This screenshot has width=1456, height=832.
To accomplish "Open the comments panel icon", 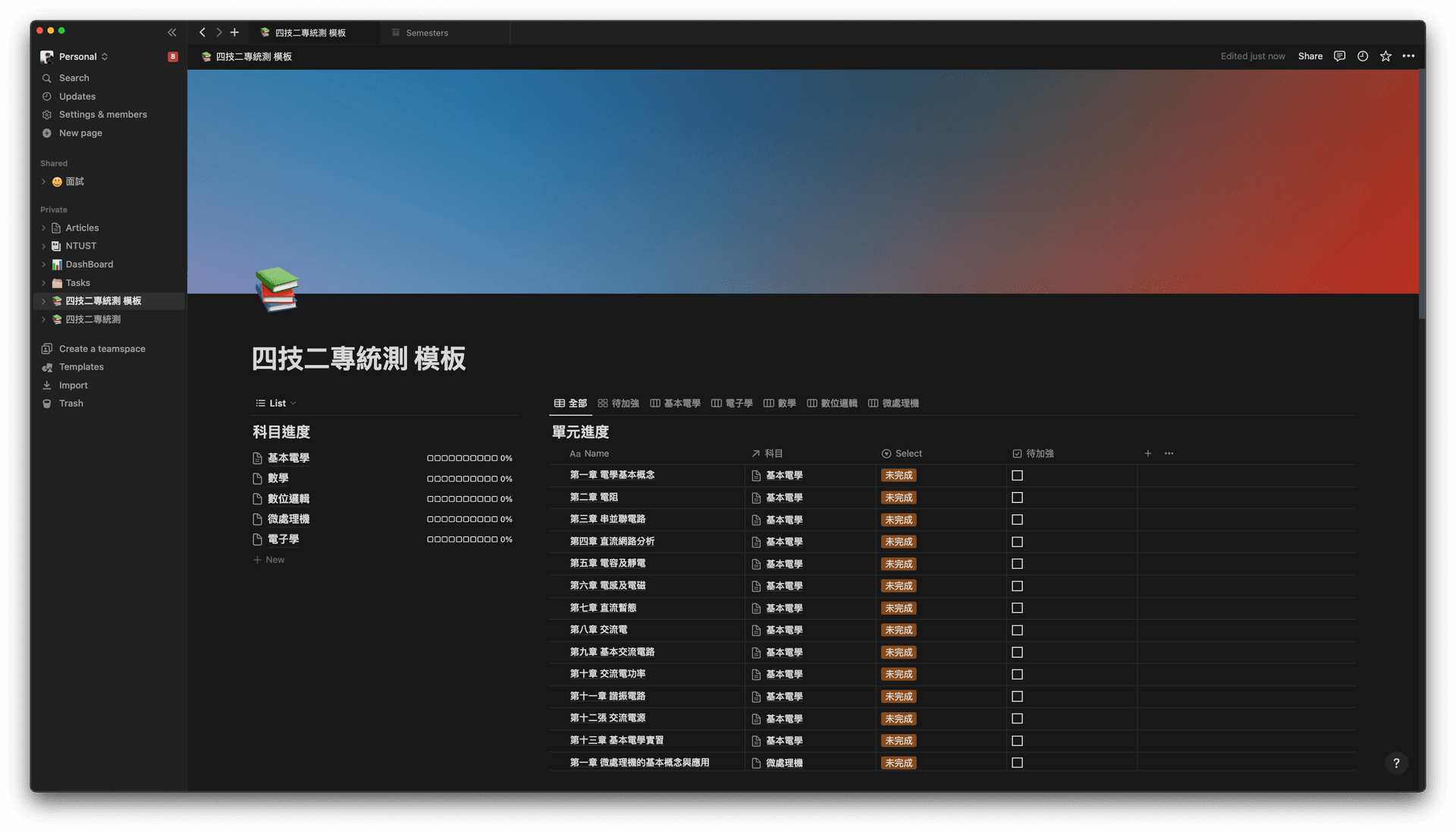I will pos(1339,56).
